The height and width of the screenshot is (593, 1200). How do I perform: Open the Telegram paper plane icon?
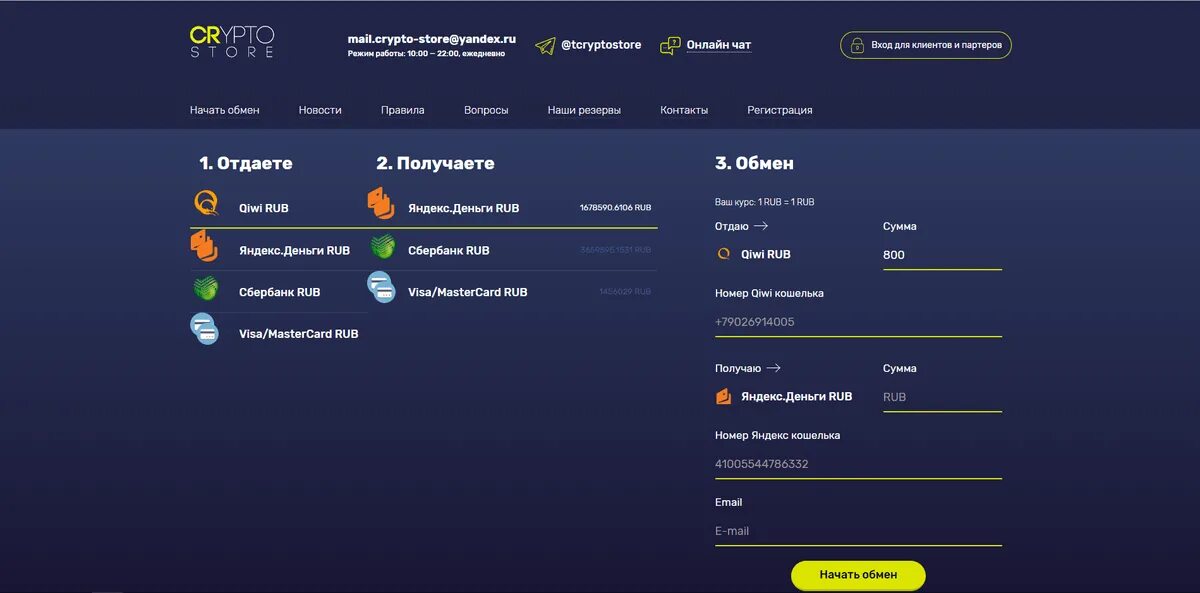[x=545, y=45]
